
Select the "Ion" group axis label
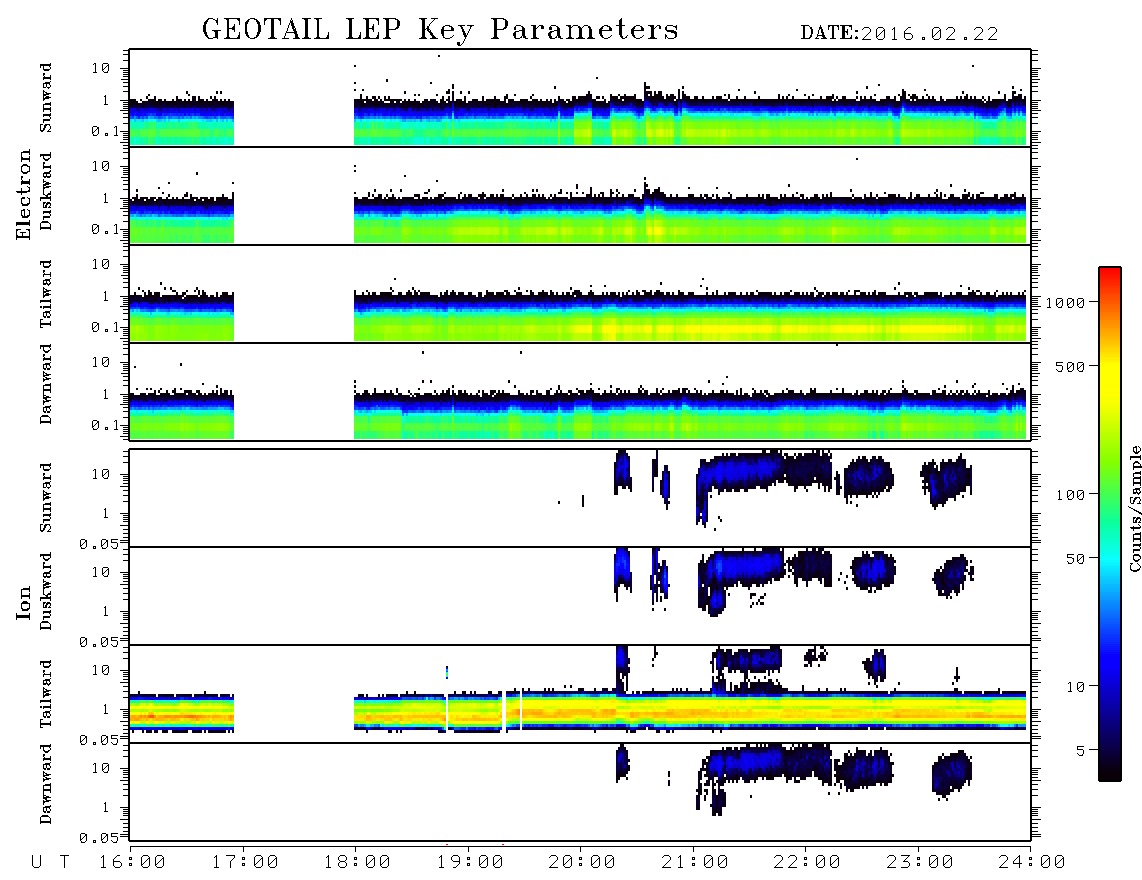[24, 602]
